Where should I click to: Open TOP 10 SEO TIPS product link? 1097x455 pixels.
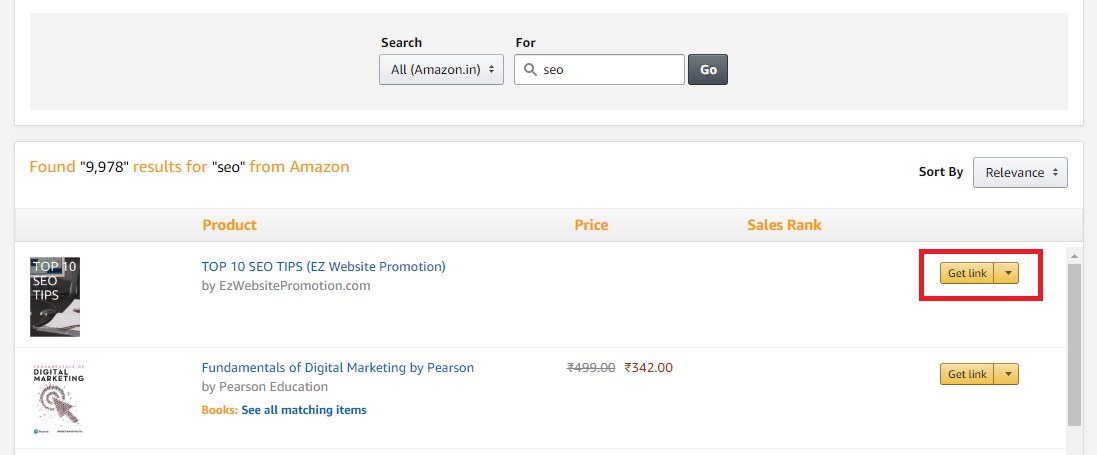click(x=323, y=267)
